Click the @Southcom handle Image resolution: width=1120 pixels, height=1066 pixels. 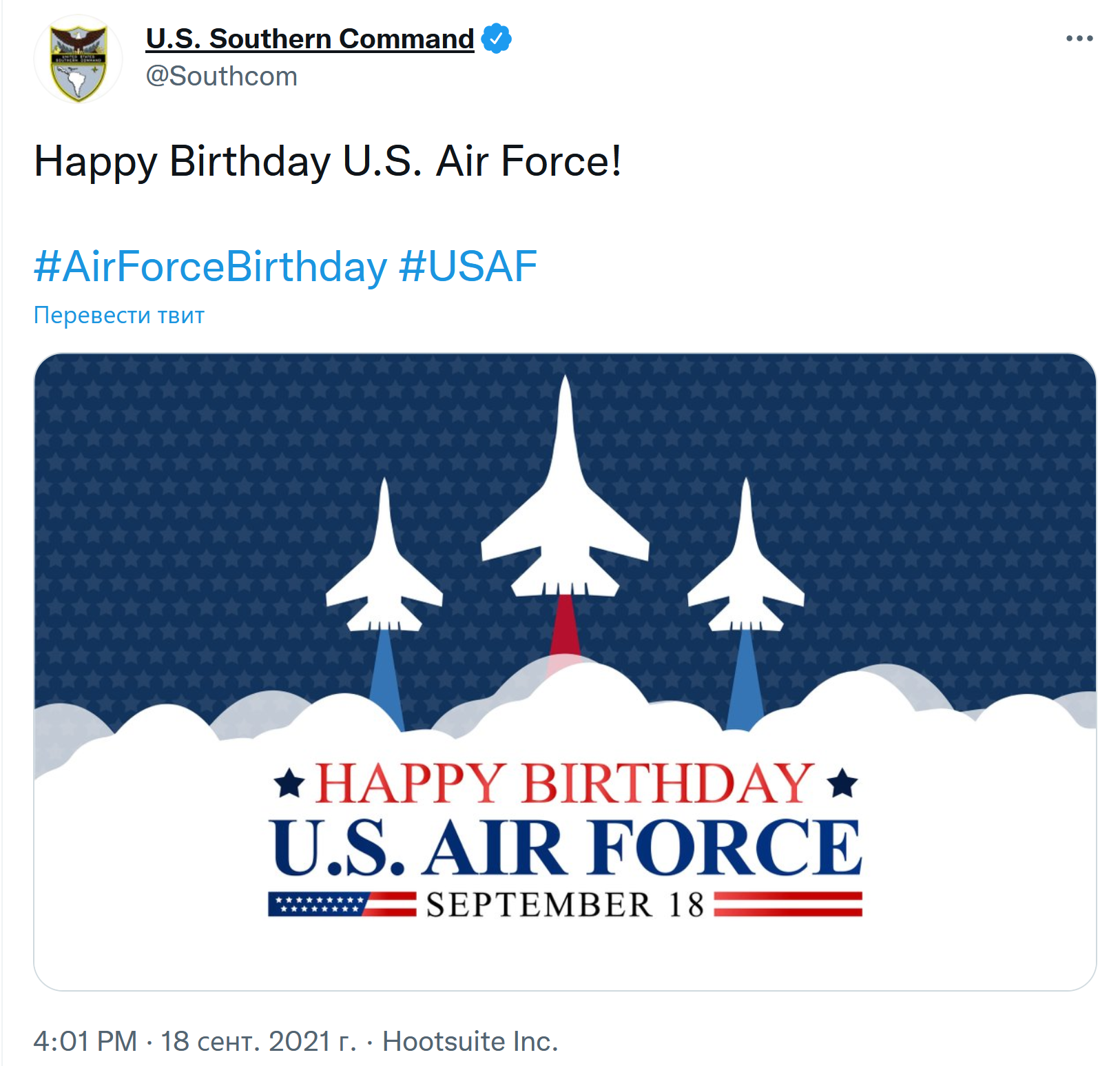(221, 76)
